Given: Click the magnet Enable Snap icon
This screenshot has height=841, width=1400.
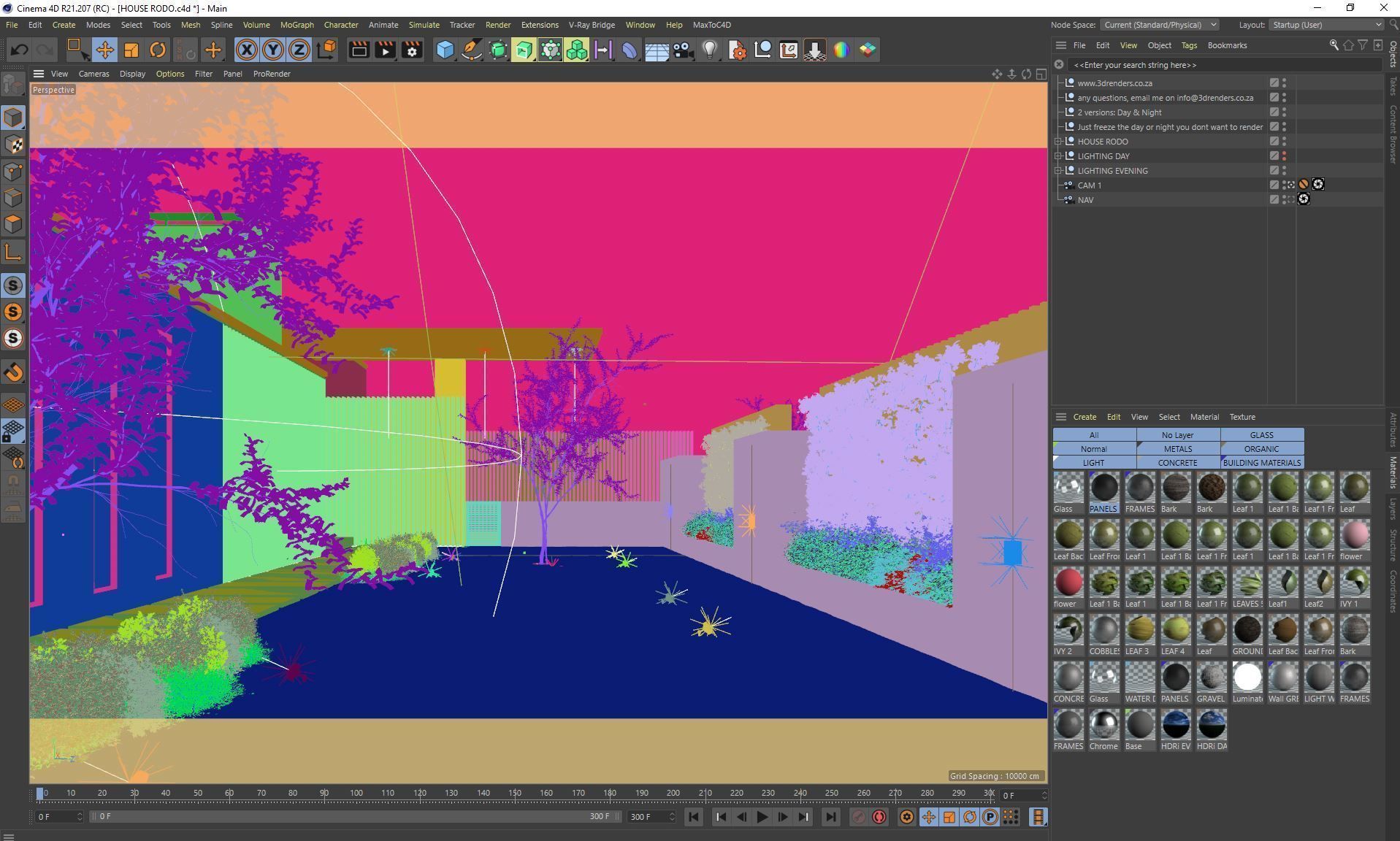Looking at the screenshot, I should [x=13, y=372].
